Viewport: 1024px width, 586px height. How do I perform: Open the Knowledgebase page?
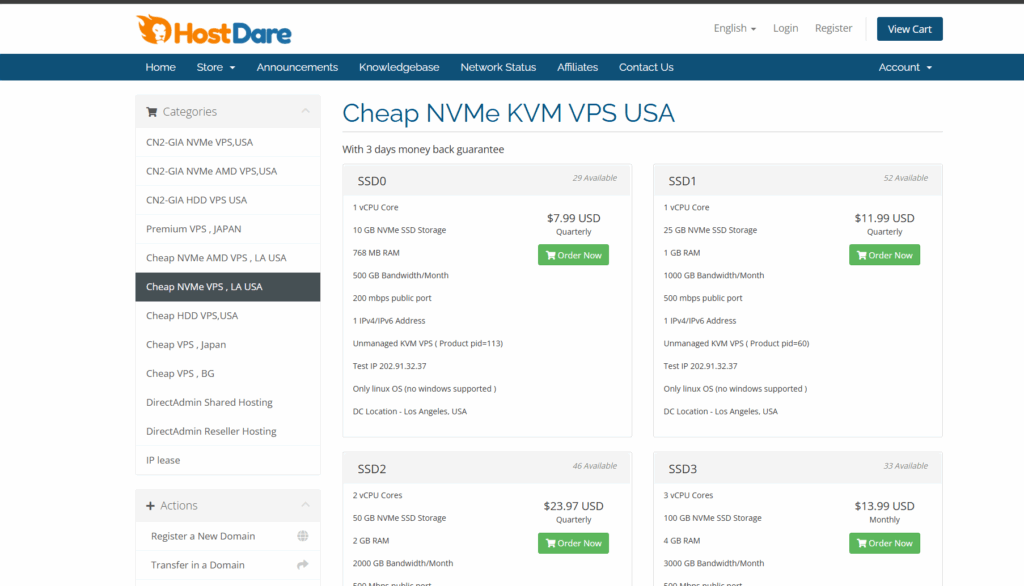399,67
